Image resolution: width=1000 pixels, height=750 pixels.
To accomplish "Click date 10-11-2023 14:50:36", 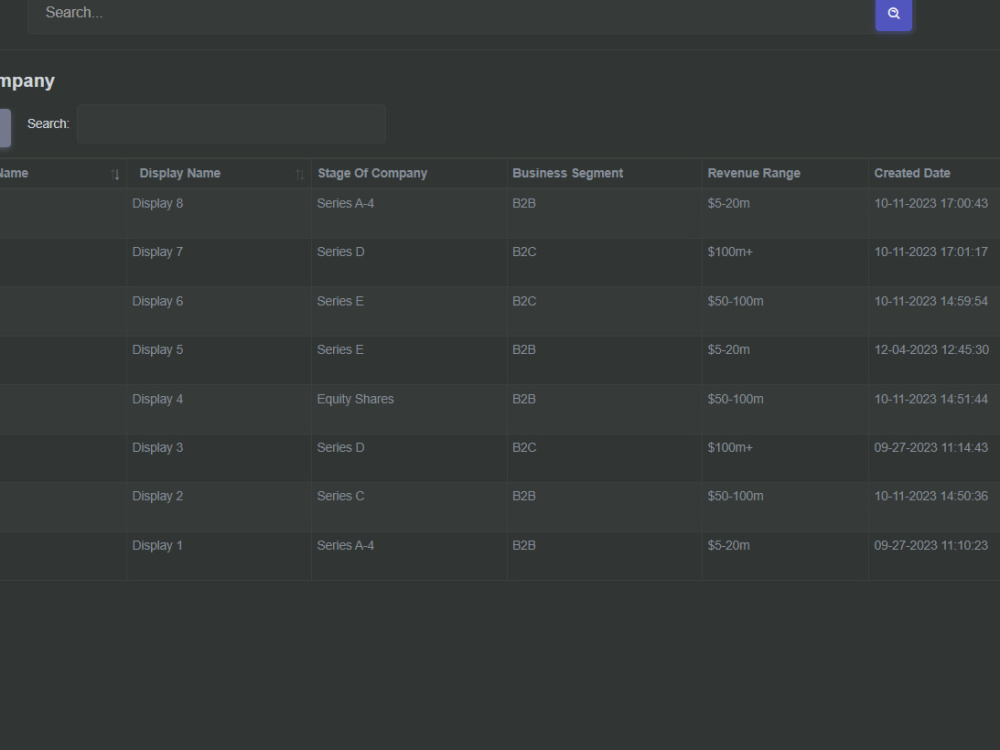I will (x=931, y=496).
